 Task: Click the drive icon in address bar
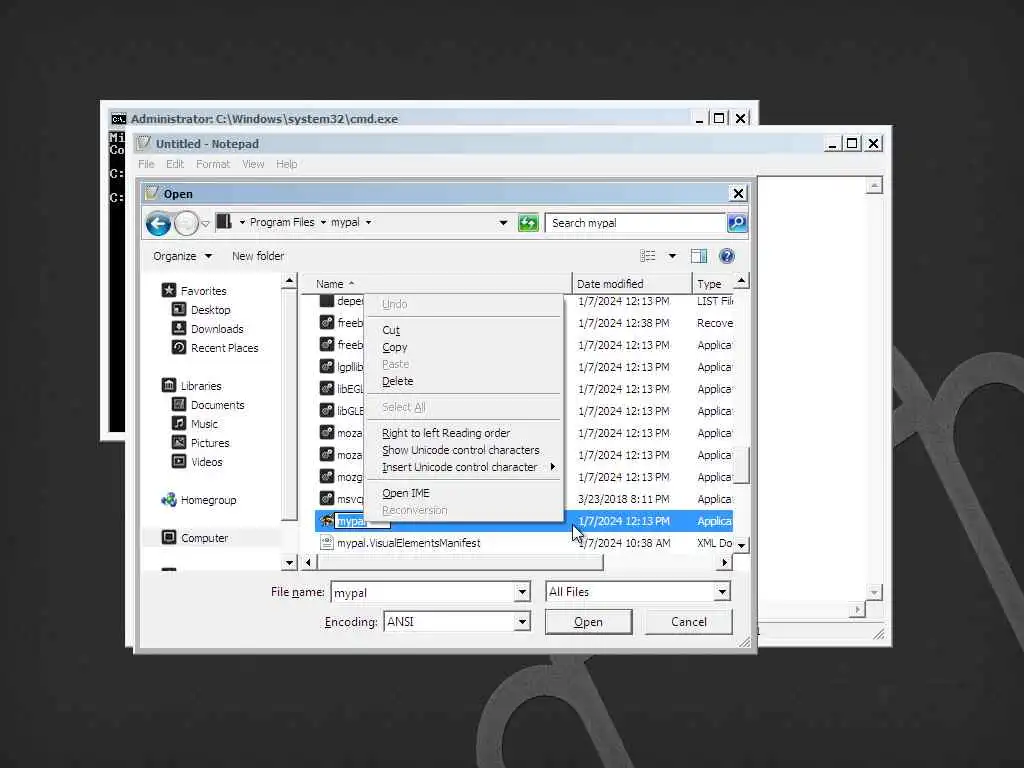tap(223, 222)
